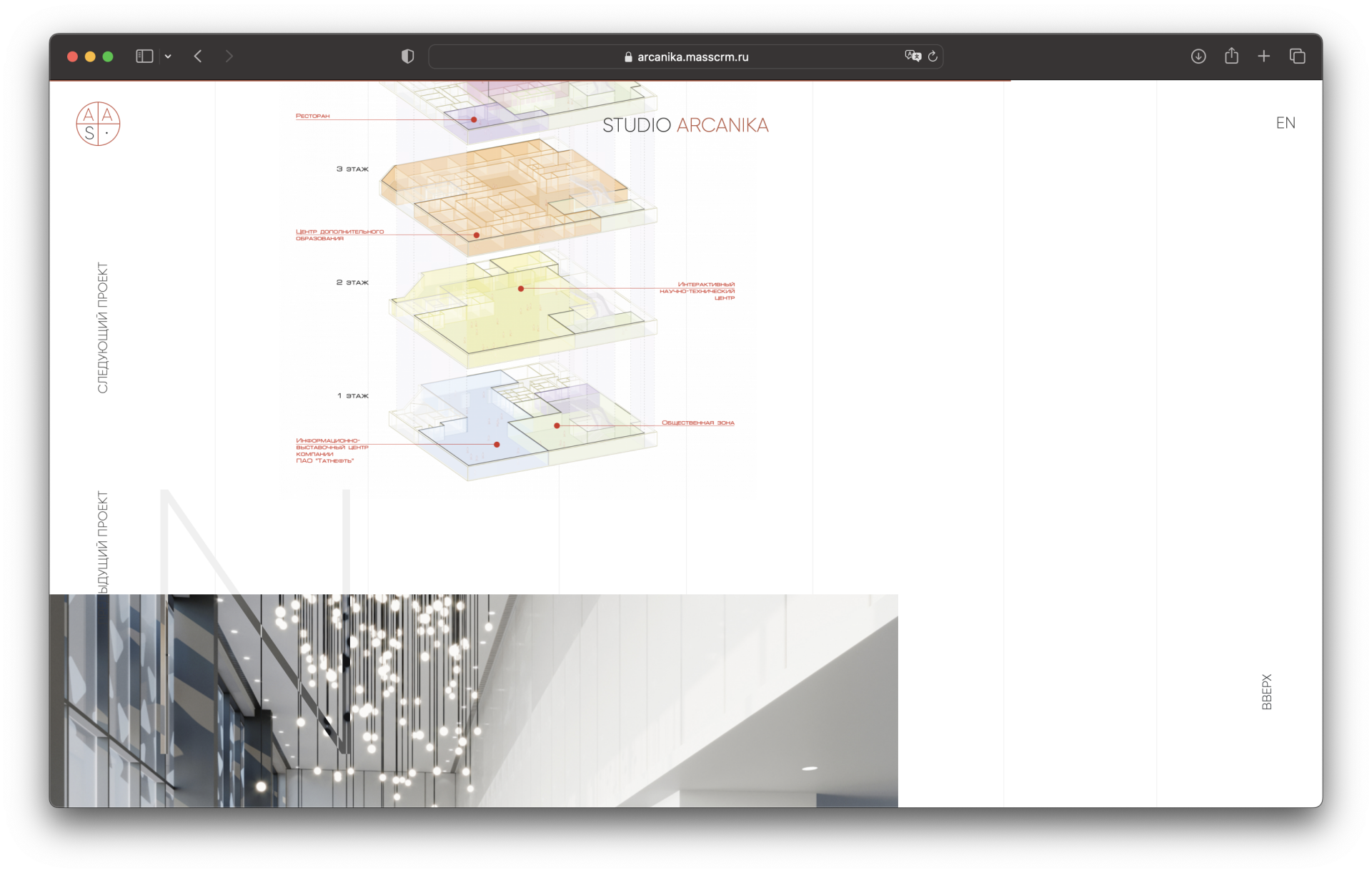Click the Центр дополнительного образования label
Screen dimensions: 1372x873
[340, 235]
